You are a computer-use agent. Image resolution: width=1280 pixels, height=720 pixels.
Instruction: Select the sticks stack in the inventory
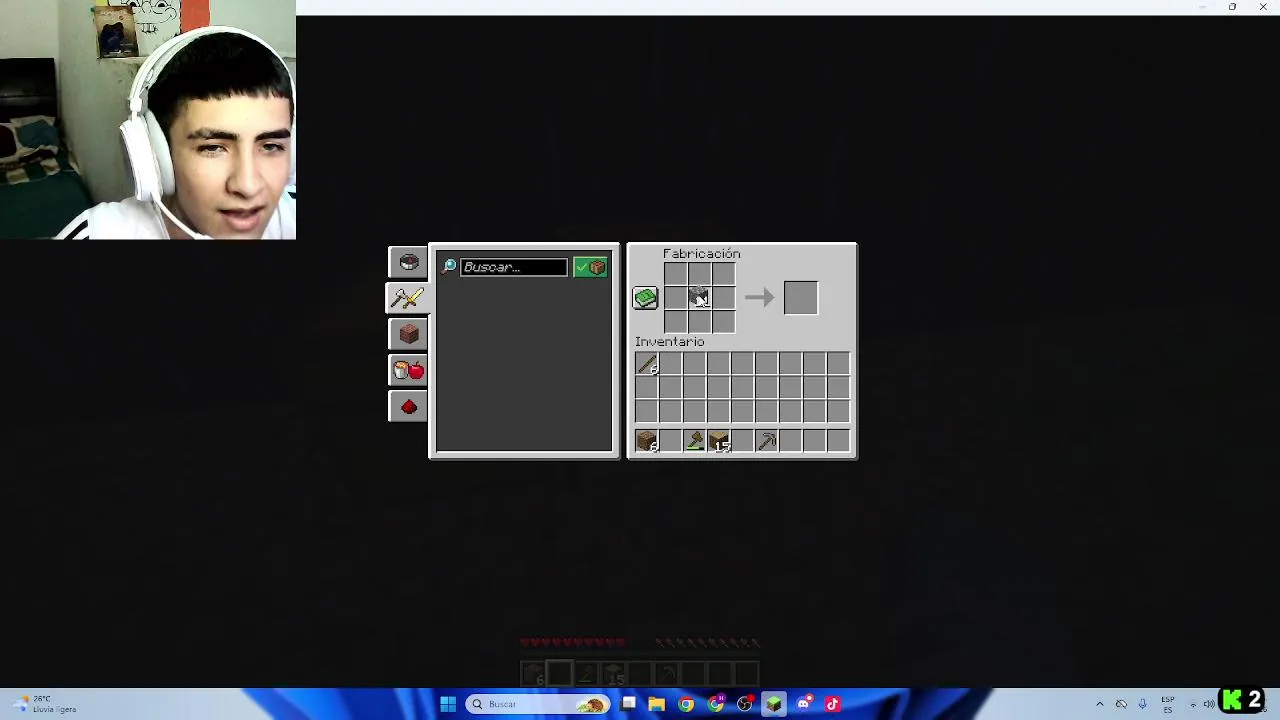click(647, 366)
